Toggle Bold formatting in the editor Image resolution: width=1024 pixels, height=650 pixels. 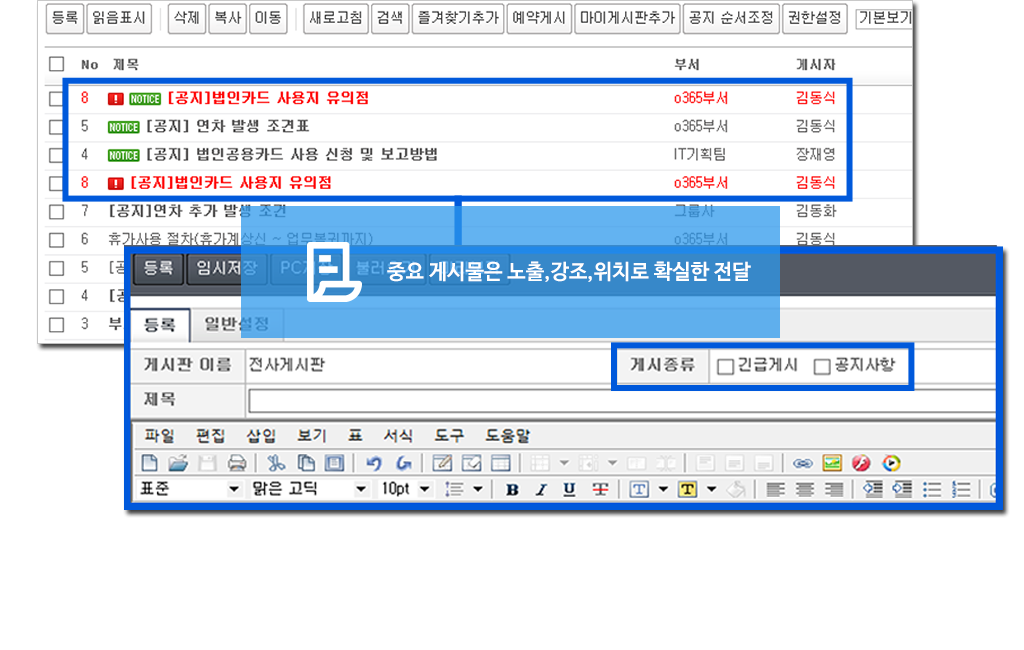coord(512,489)
